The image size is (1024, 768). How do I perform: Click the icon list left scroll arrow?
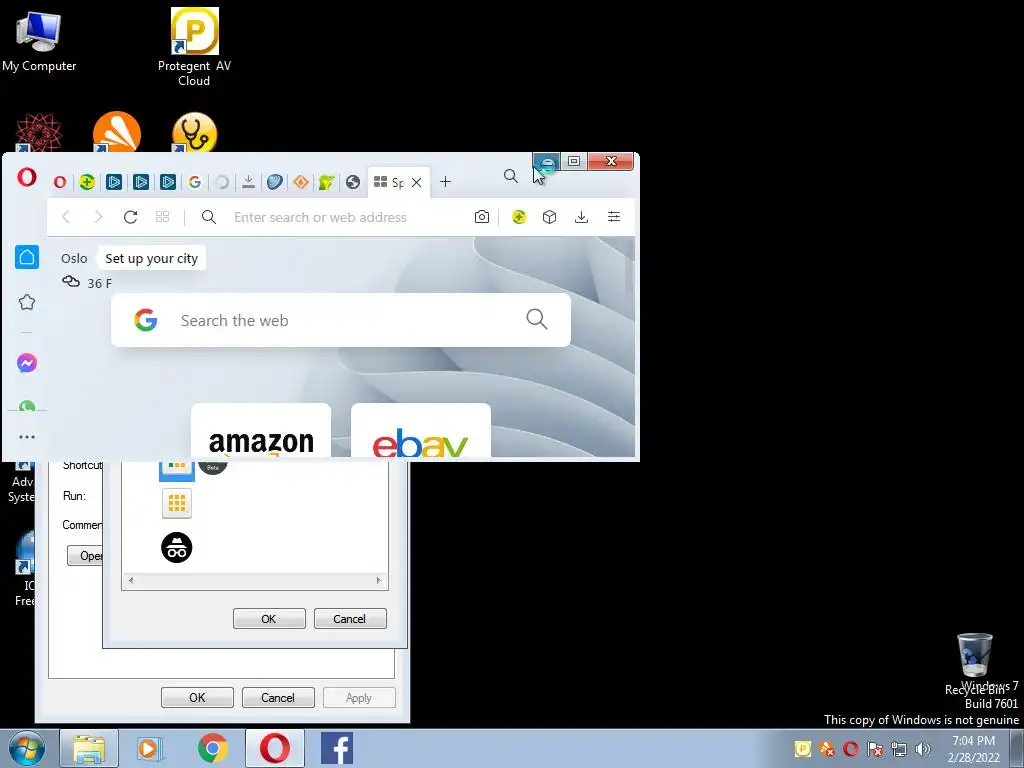coord(131,580)
